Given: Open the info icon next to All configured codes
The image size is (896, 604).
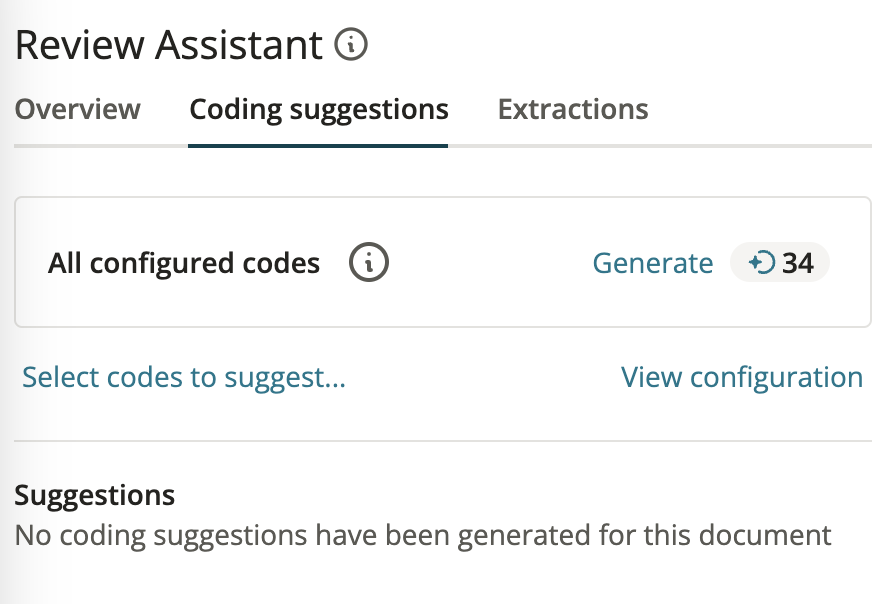Looking at the screenshot, I should pos(369,262).
